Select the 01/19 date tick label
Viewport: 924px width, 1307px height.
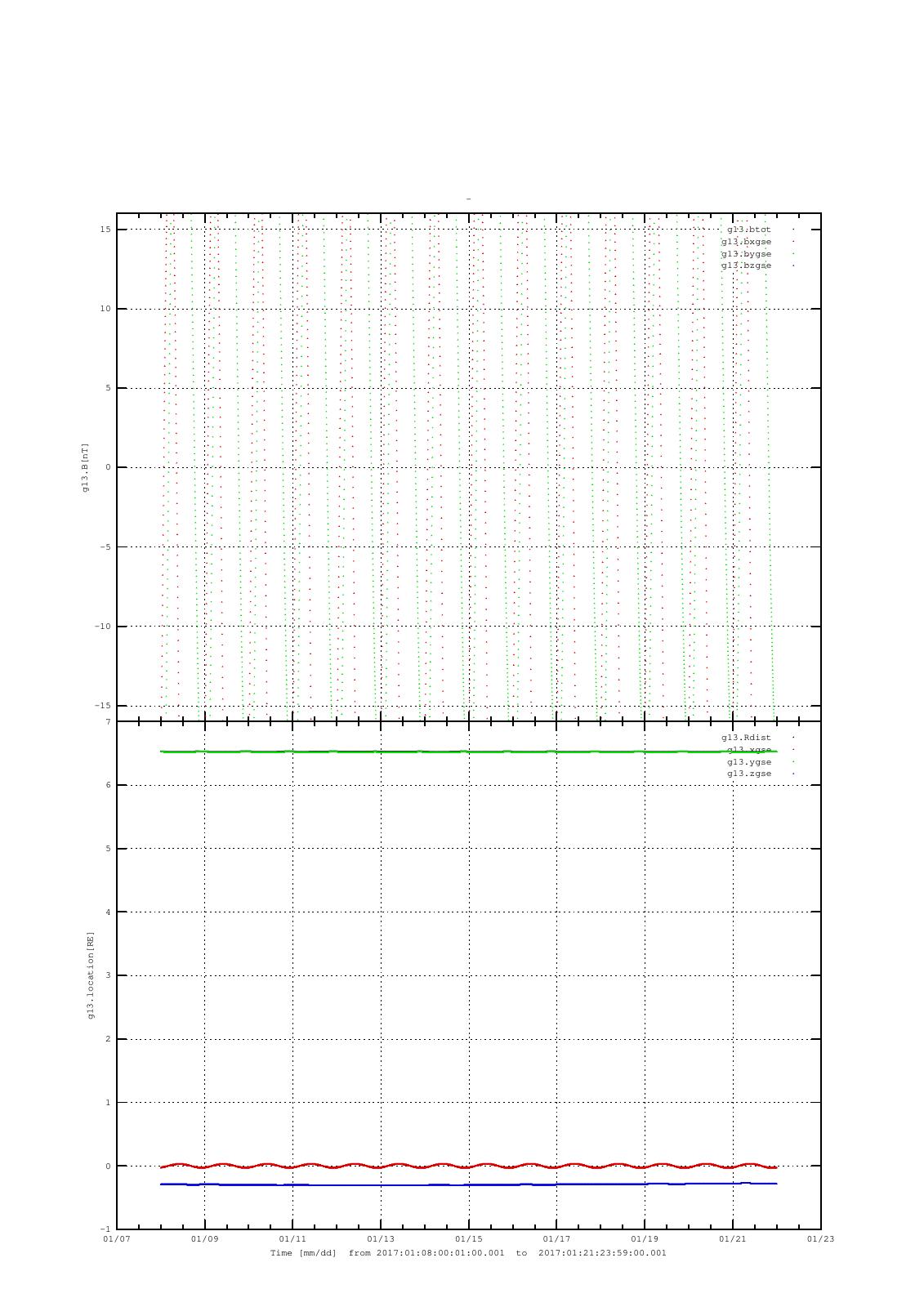click(x=645, y=1238)
